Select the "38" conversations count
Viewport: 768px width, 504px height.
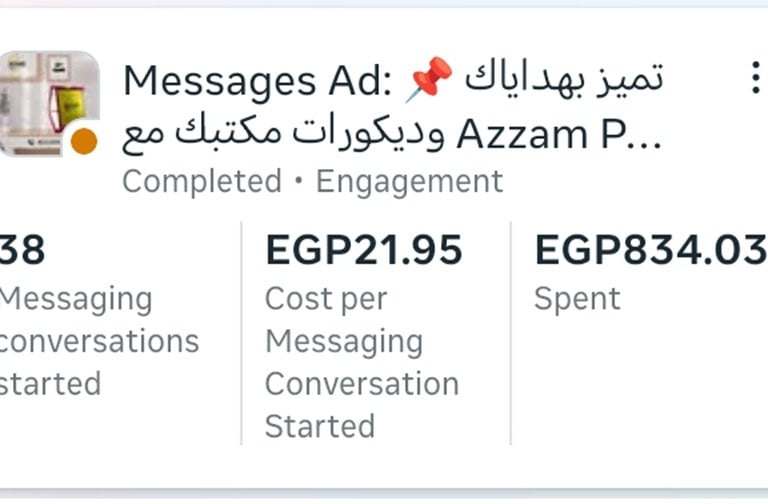point(22,250)
